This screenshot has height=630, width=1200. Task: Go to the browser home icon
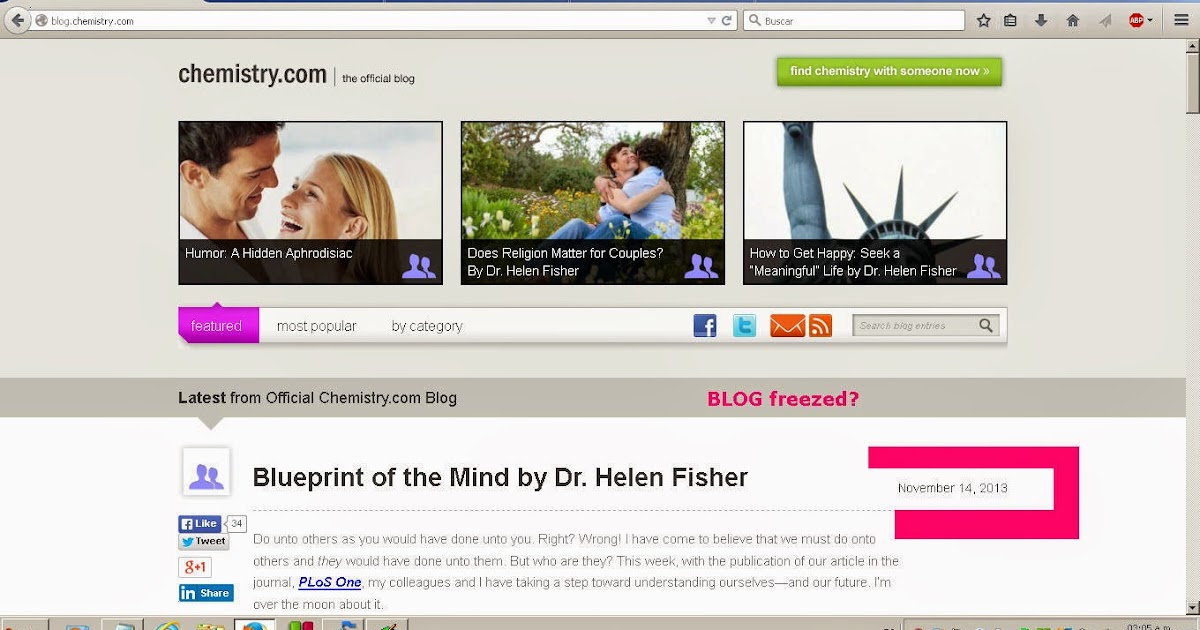pyautogui.click(x=1073, y=20)
